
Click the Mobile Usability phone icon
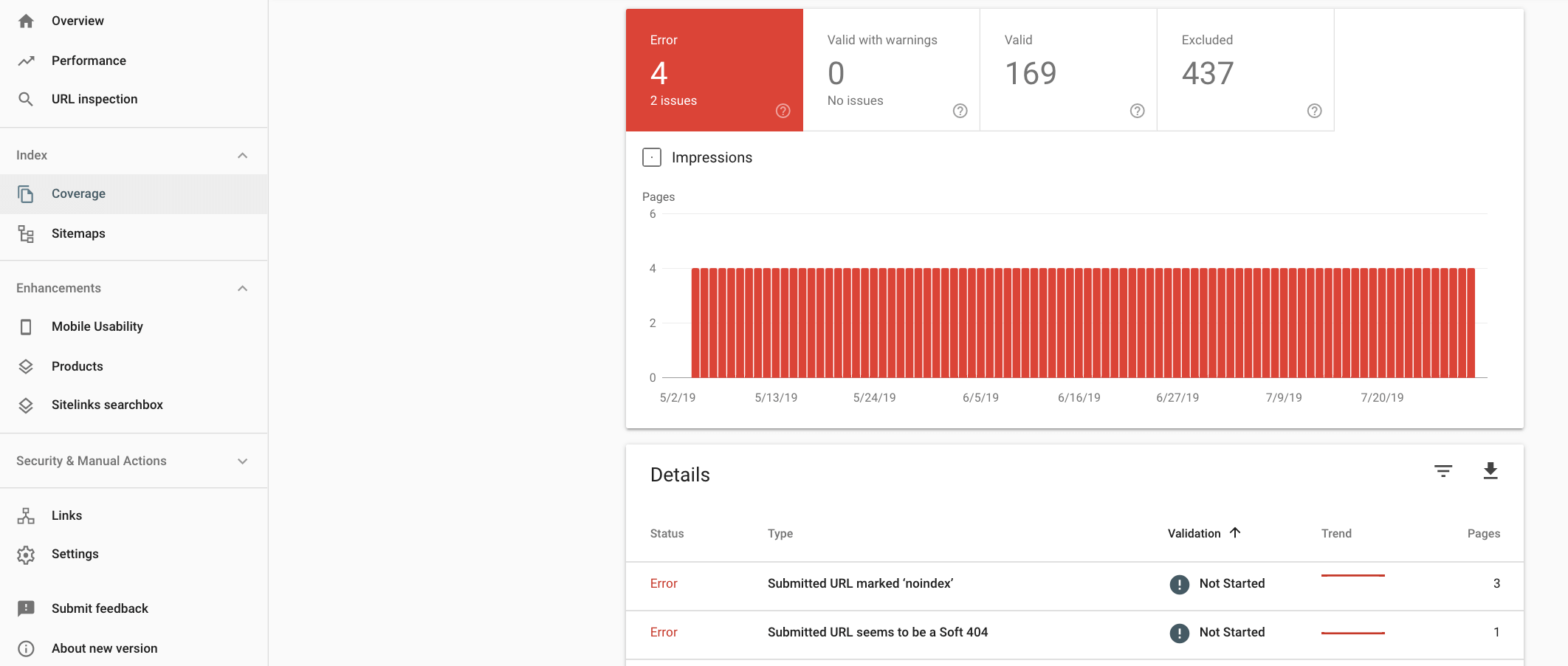click(x=26, y=327)
